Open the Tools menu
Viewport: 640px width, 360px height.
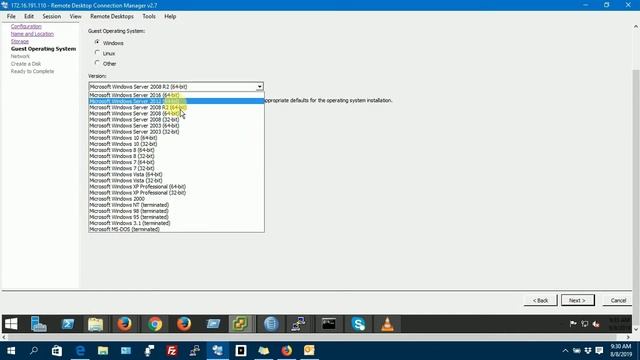(x=149, y=16)
